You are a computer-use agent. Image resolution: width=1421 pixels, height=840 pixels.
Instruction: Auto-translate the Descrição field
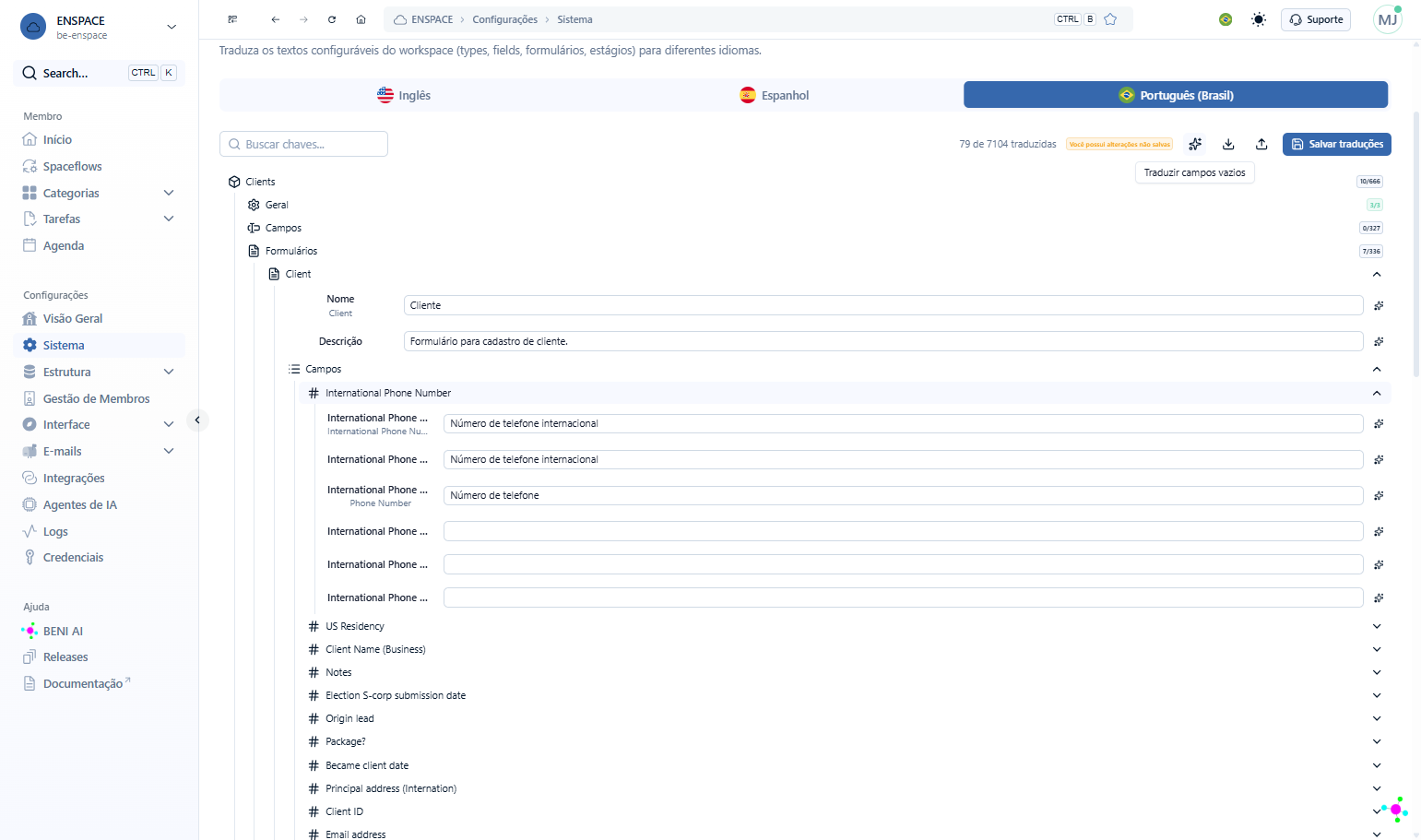coord(1379,341)
